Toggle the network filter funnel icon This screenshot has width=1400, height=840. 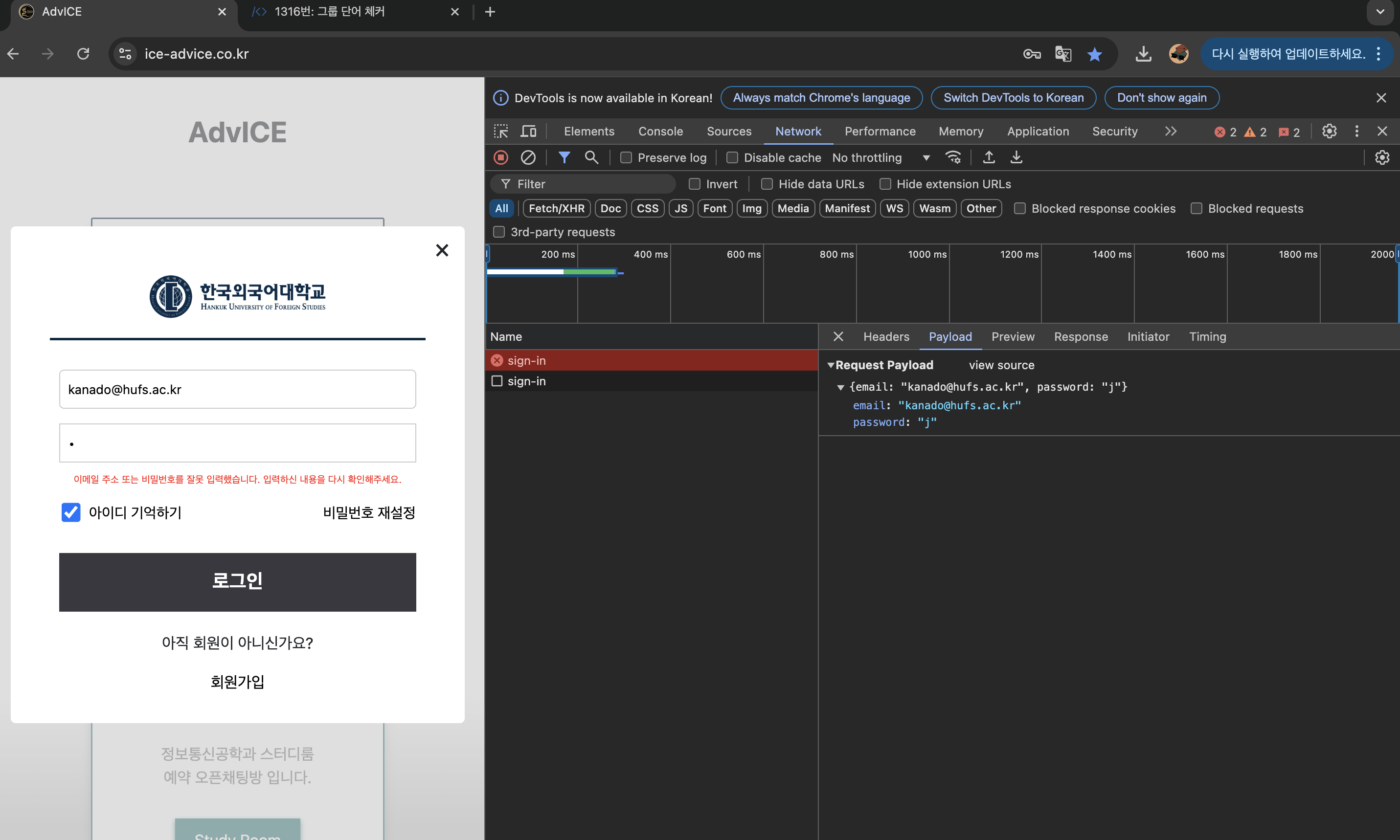[564, 157]
